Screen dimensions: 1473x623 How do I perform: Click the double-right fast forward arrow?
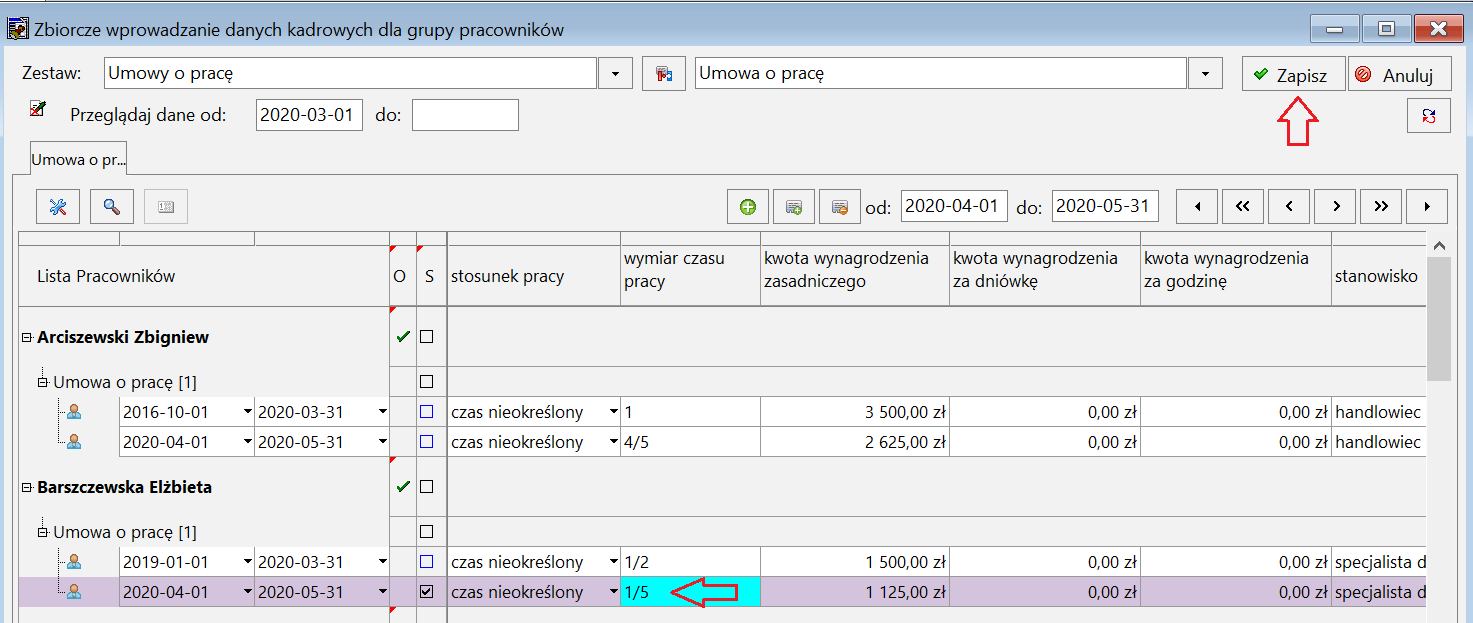click(1381, 207)
